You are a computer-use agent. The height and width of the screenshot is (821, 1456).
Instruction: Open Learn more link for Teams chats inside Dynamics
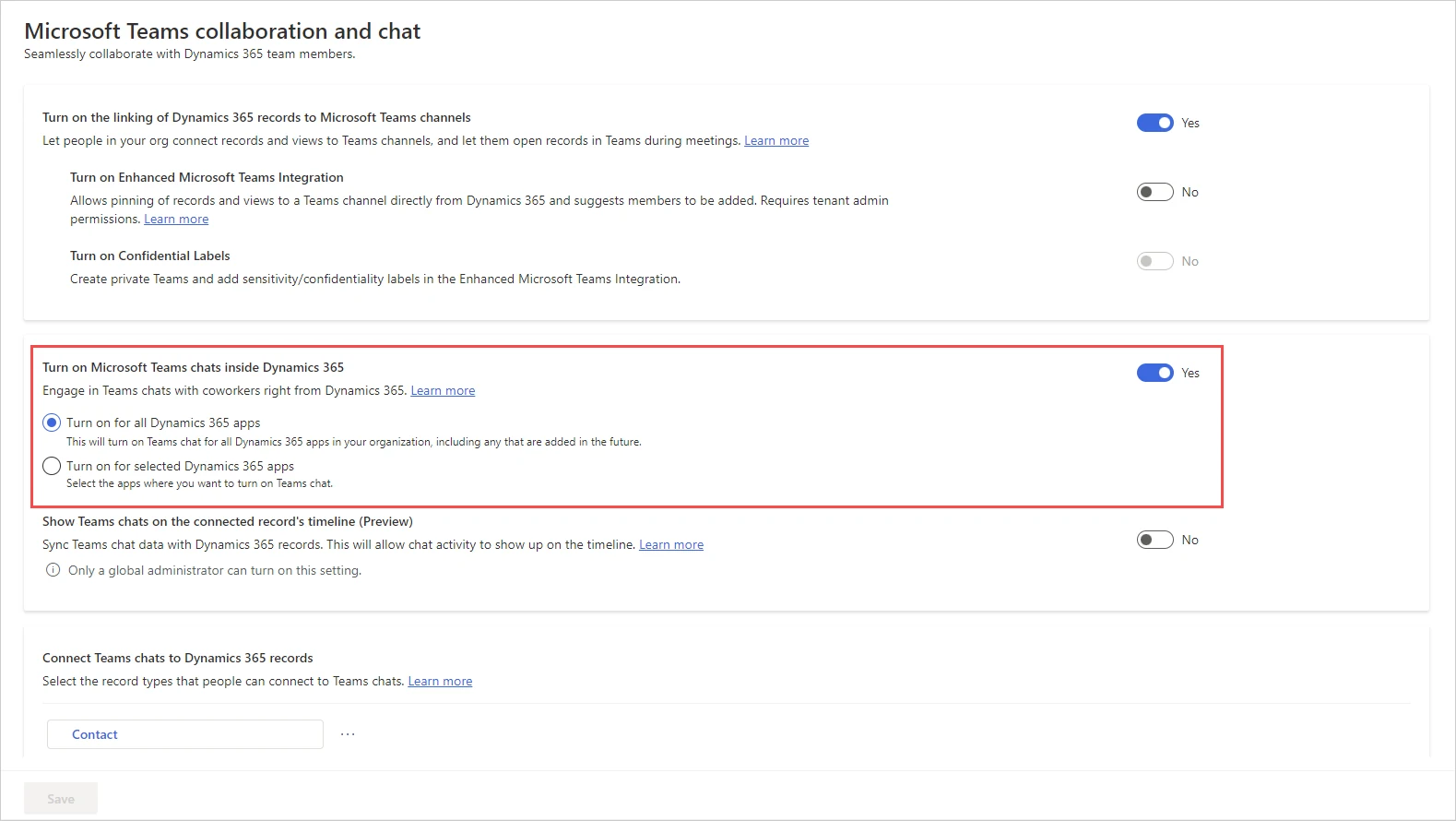[x=443, y=391]
